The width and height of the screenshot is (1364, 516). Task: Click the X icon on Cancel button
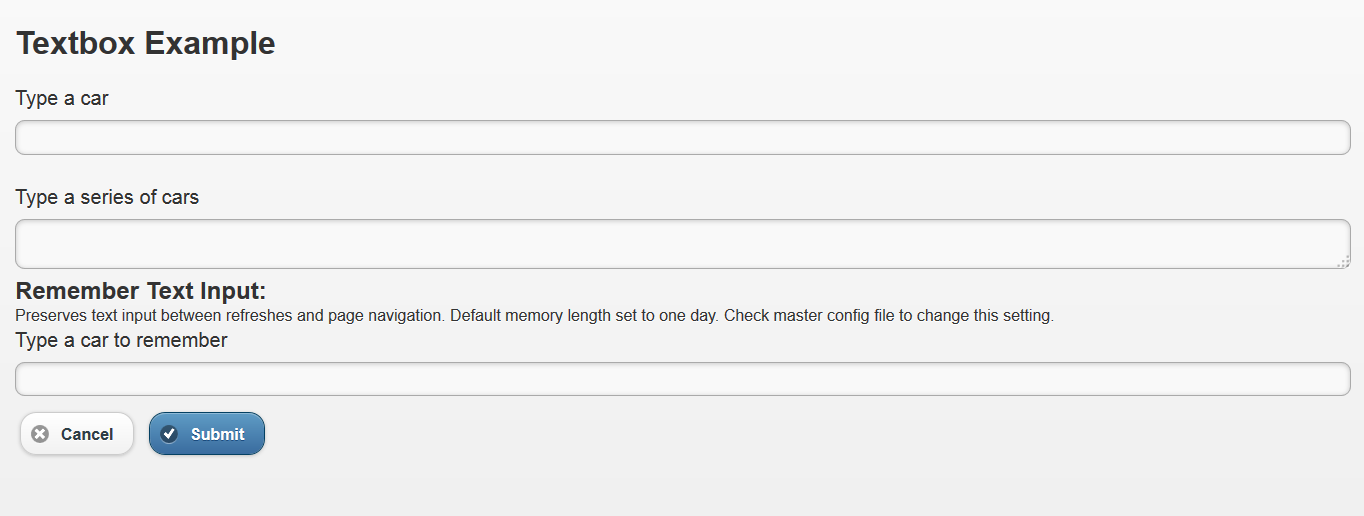[40, 434]
